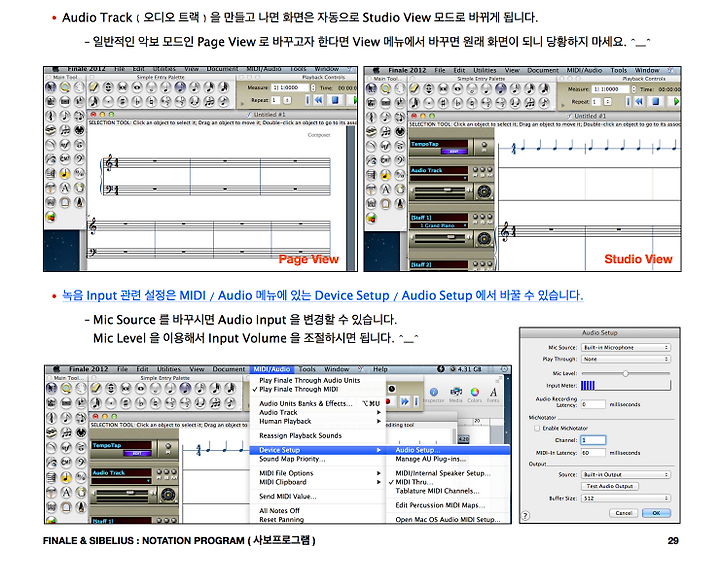Click Cancel in the Audio Setup dialog
The height and width of the screenshot is (585, 720).
(624, 513)
